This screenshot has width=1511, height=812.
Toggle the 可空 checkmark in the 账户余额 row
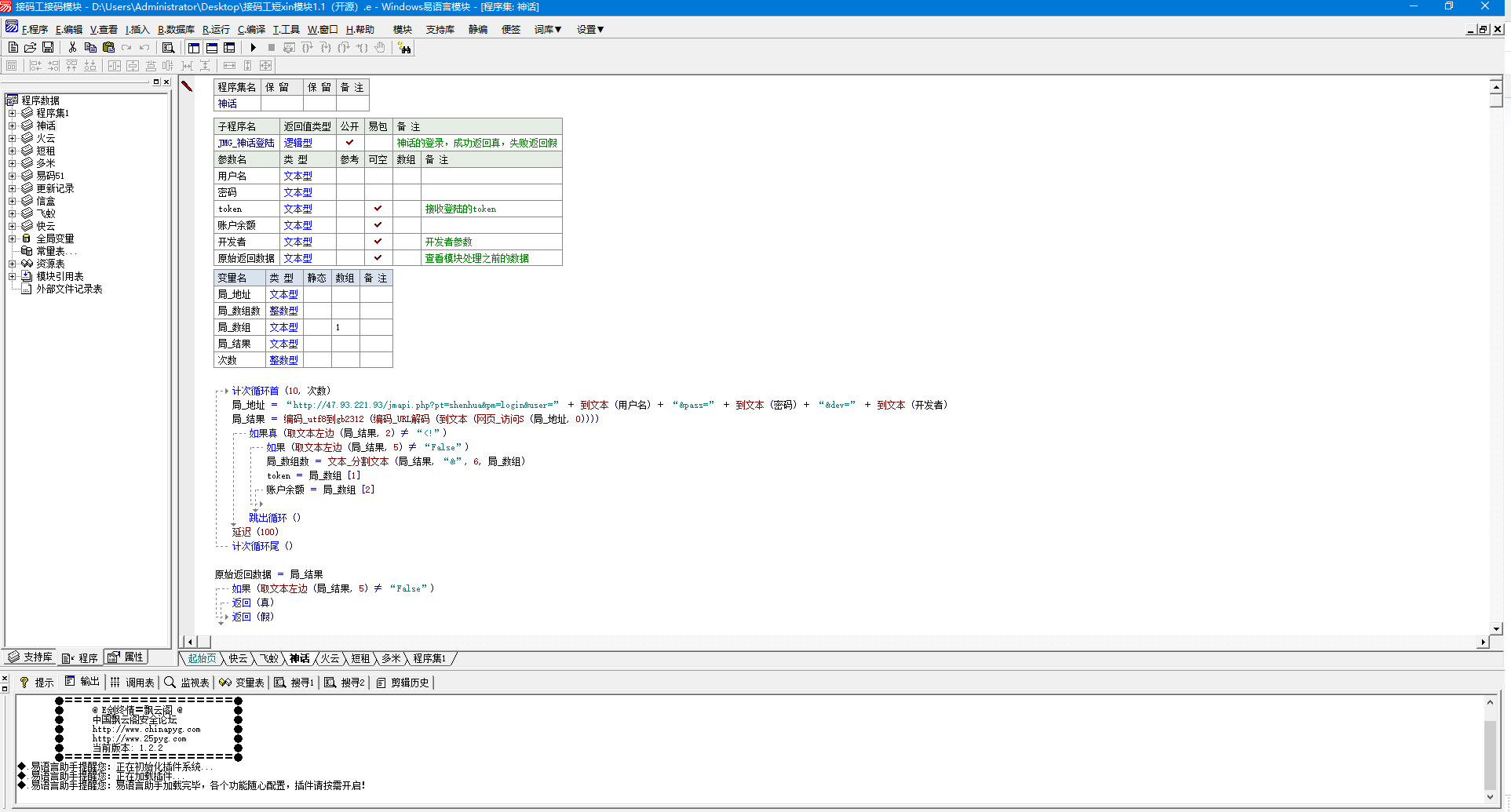click(378, 224)
